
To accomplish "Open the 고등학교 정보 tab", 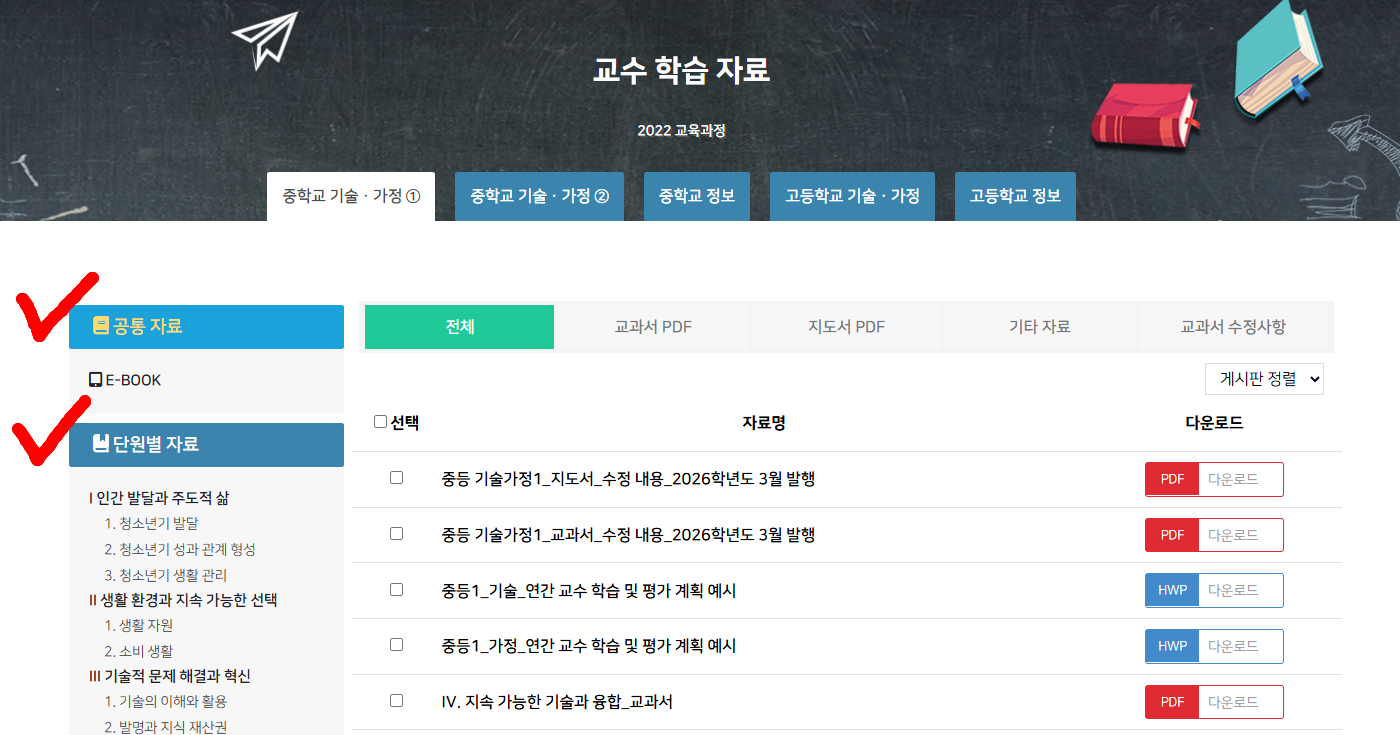I will point(1015,196).
